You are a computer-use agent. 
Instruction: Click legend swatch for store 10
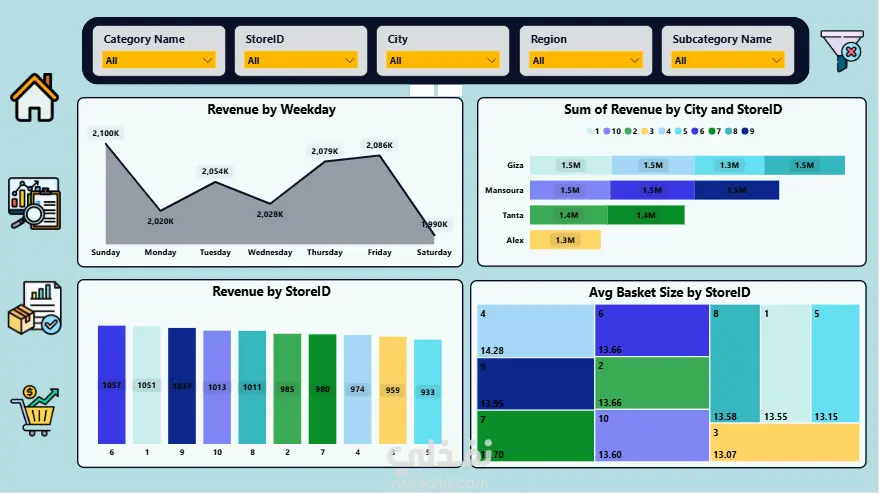(607, 131)
